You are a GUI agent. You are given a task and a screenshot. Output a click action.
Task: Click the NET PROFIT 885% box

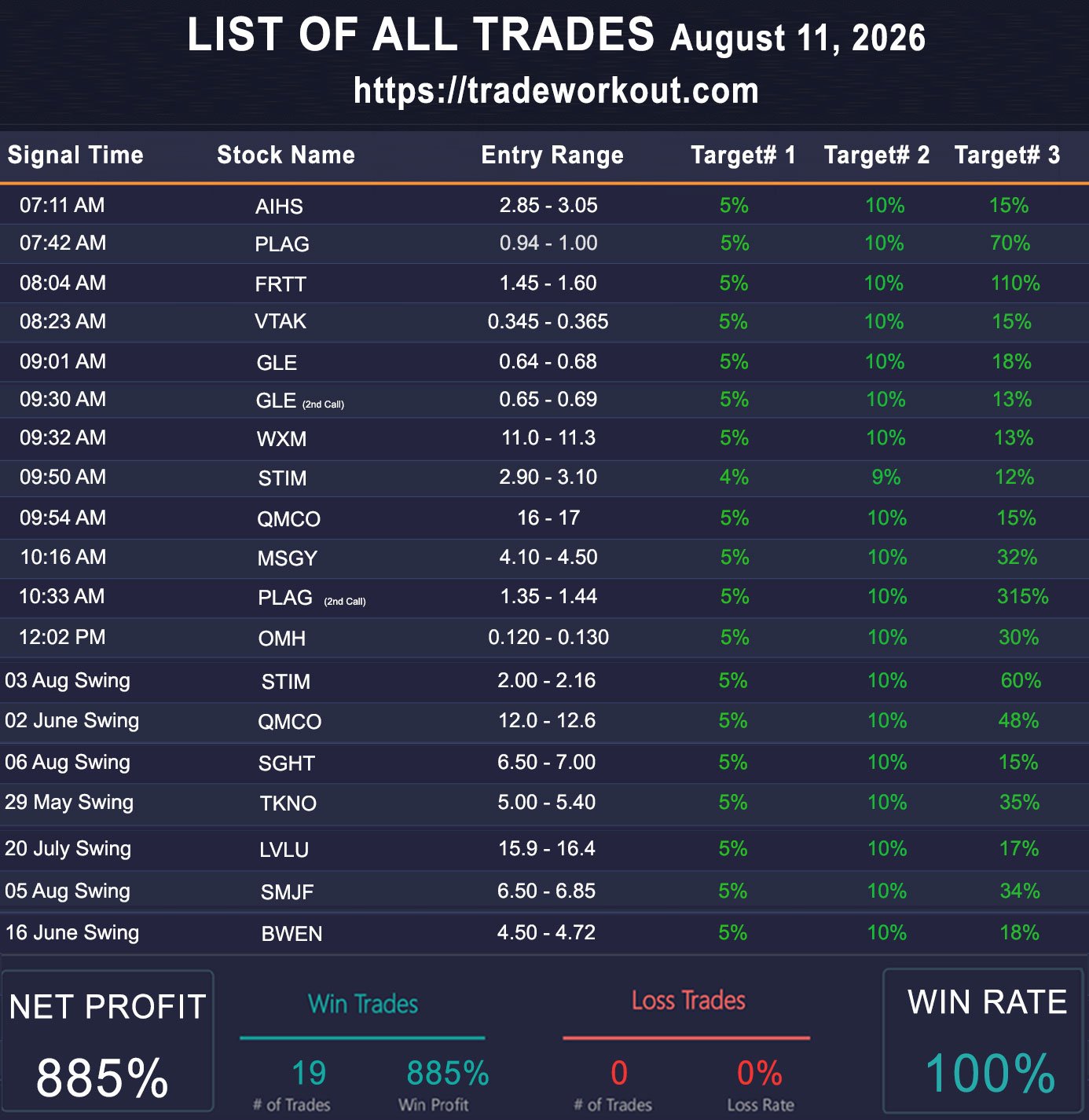click(x=108, y=1041)
